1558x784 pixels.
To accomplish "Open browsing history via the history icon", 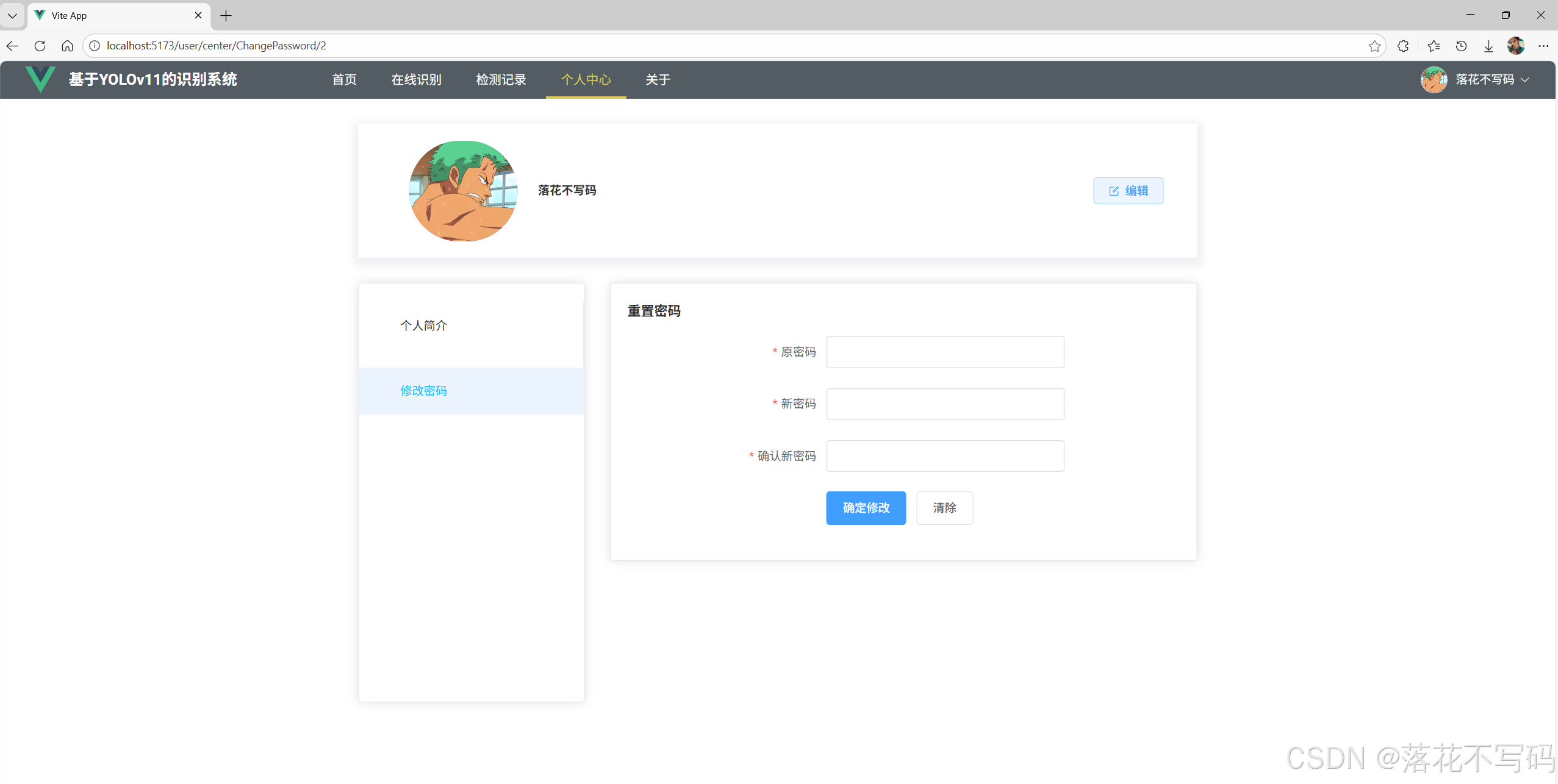I will point(1462,46).
